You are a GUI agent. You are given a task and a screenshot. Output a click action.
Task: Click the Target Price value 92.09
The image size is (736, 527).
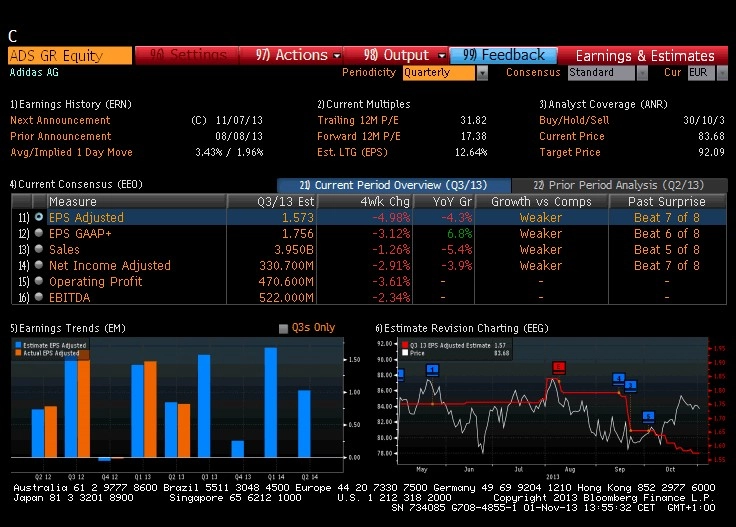point(711,152)
